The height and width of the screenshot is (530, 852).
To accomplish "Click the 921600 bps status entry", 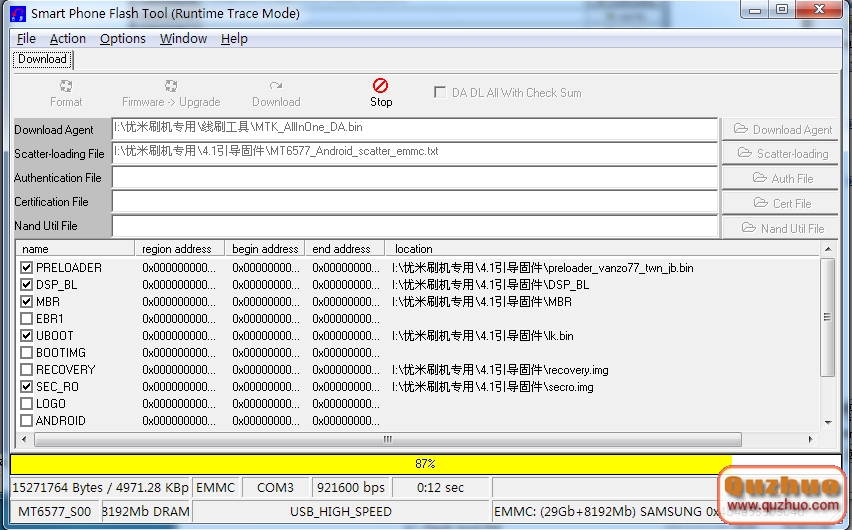I will 351,488.
